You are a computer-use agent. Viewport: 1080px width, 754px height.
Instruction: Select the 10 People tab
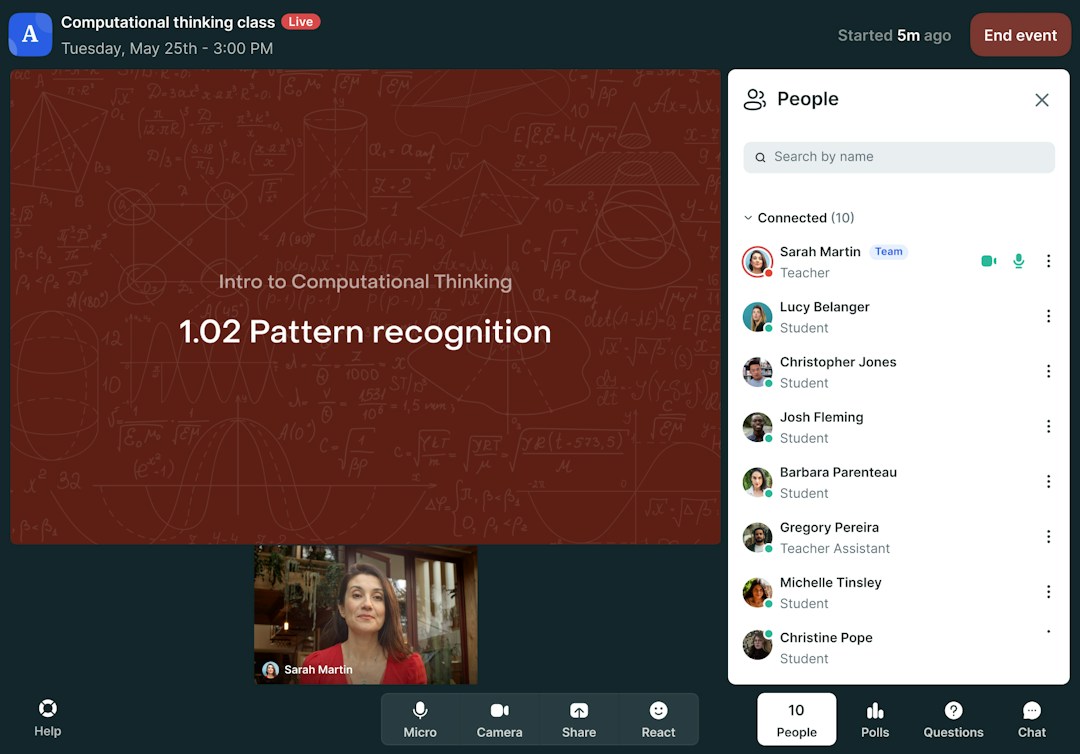point(797,720)
